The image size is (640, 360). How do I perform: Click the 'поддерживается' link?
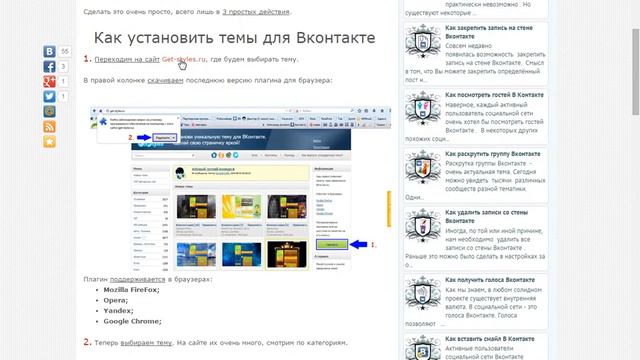(x=138, y=279)
